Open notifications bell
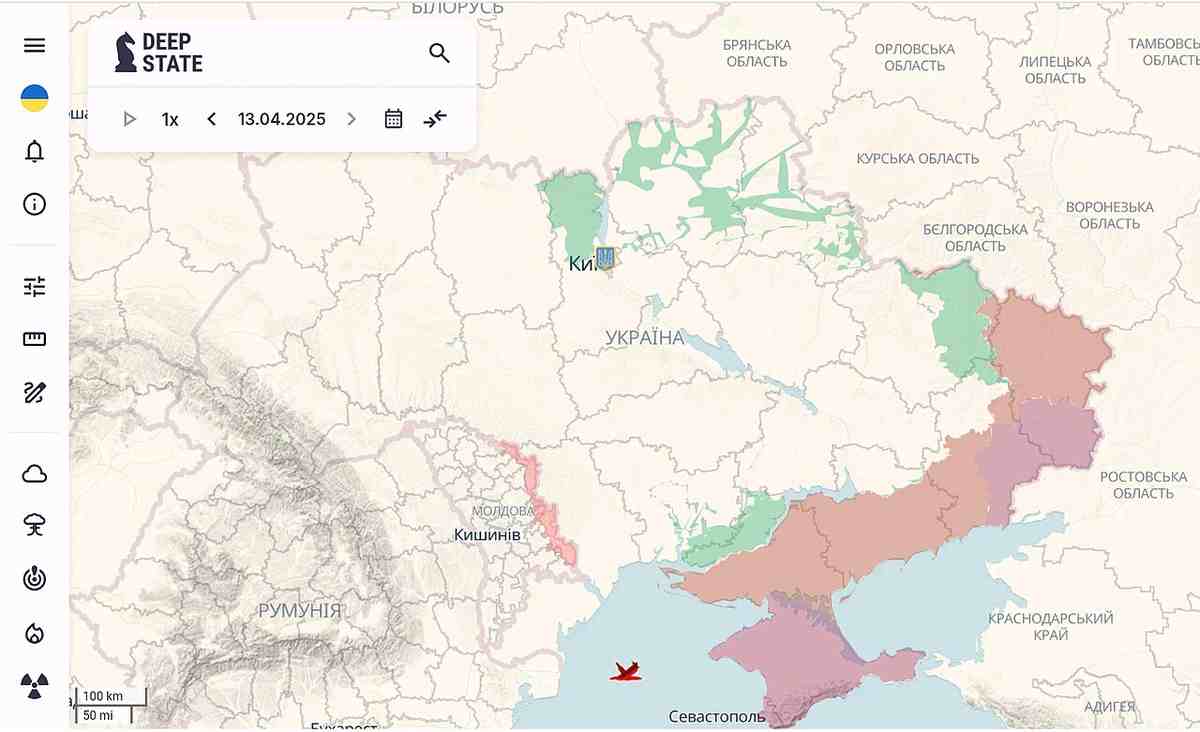The height and width of the screenshot is (732, 1200). pyautogui.click(x=35, y=151)
